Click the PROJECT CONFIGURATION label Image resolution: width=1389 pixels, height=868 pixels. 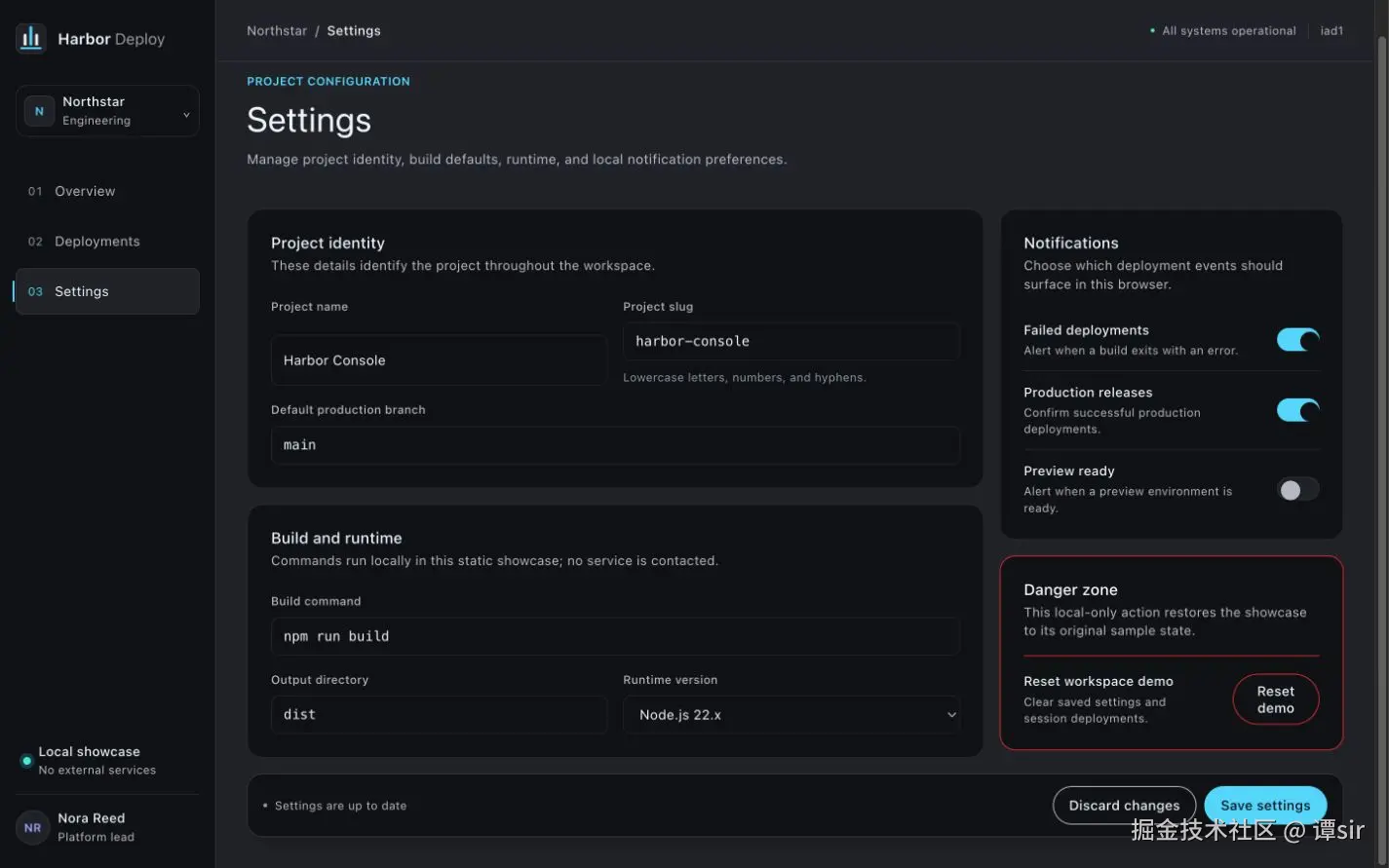coord(328,82)
